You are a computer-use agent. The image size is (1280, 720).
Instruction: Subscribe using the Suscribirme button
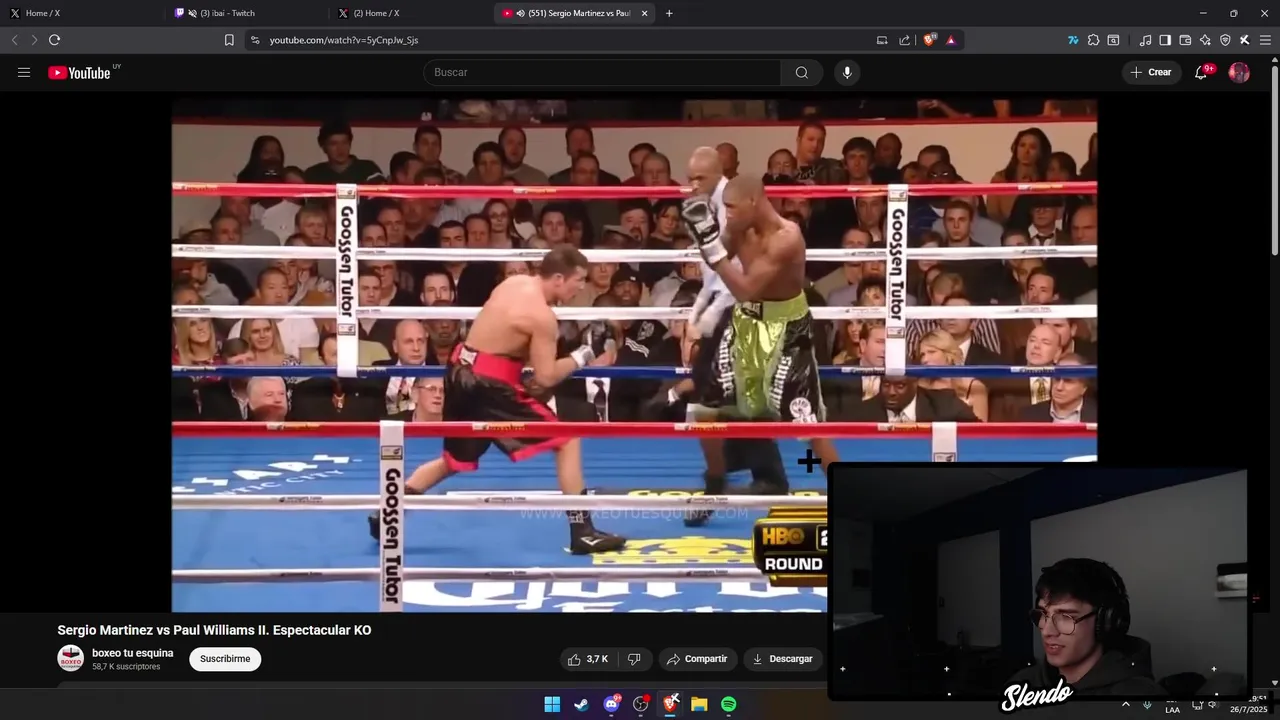coord(225,659)
